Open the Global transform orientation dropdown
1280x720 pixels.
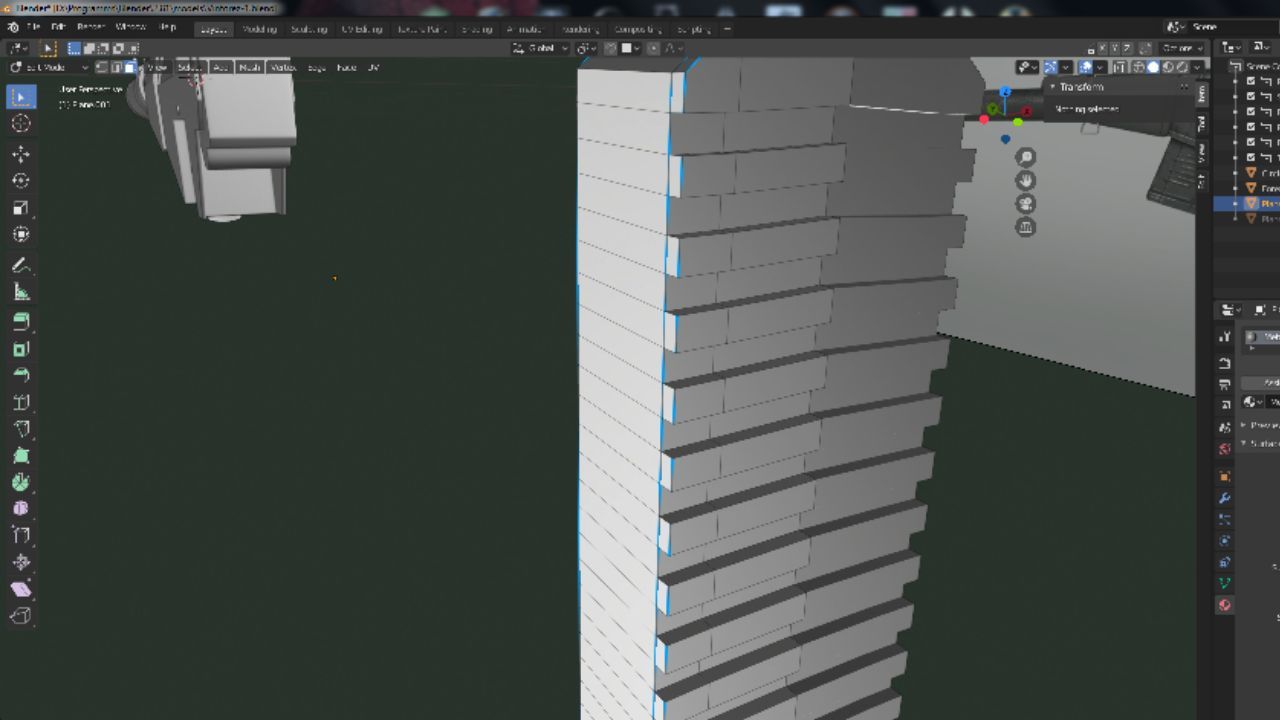(x=540, y=48)
